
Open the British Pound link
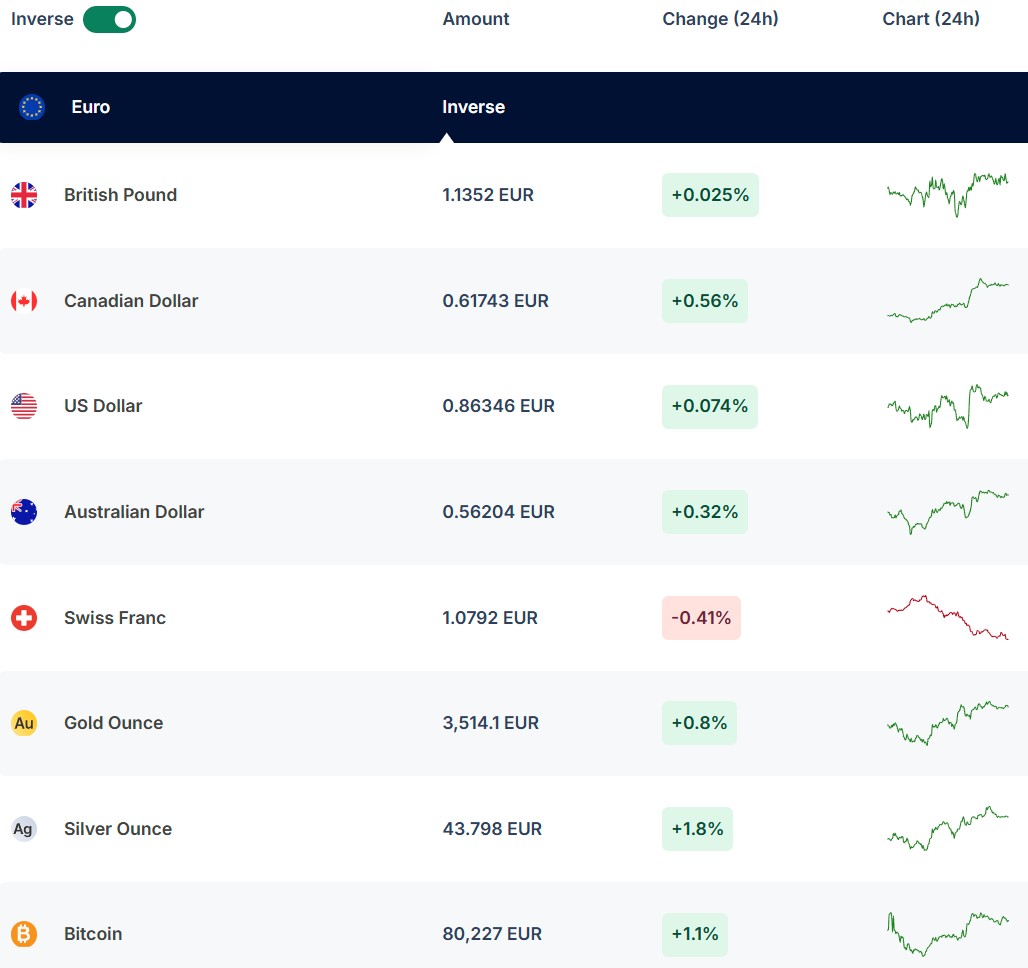click(120, 195)
